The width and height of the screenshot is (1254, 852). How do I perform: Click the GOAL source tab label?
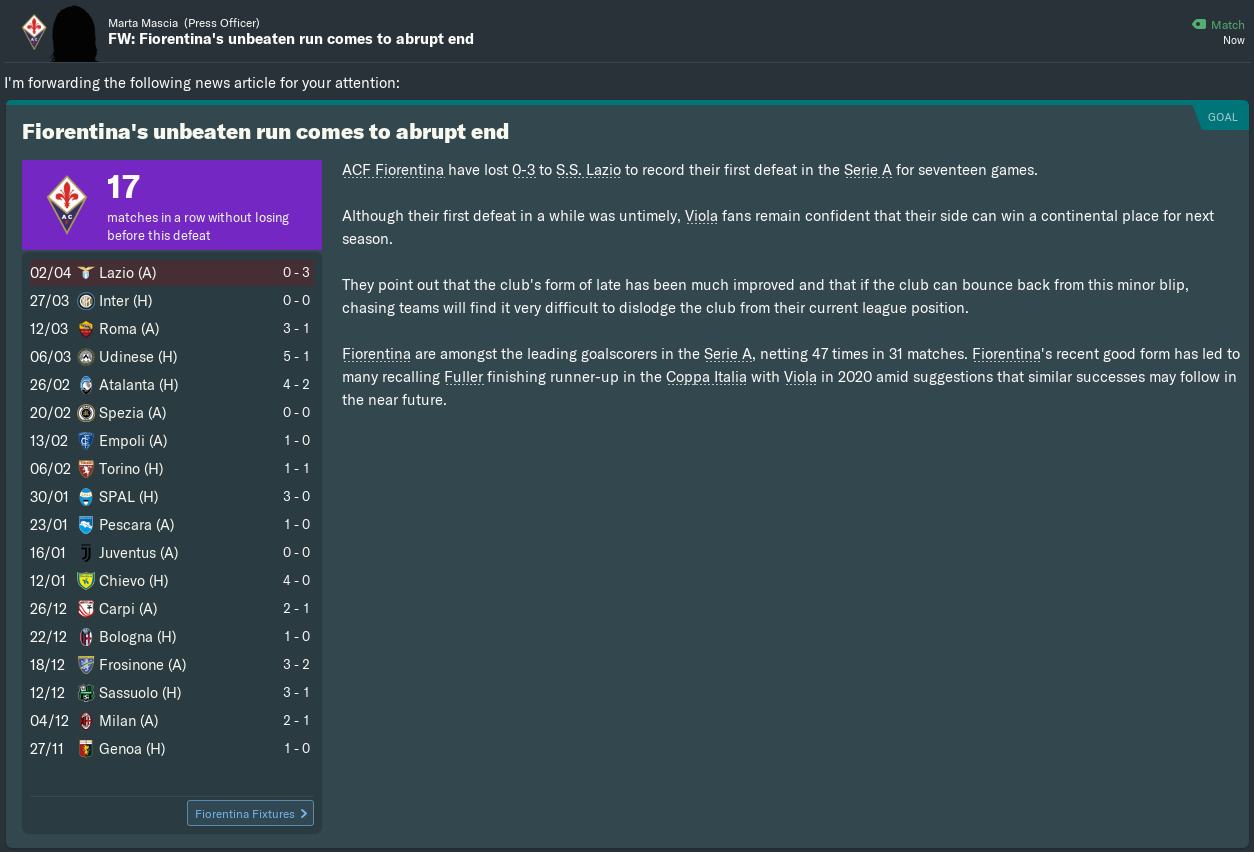click(1222, 117)
